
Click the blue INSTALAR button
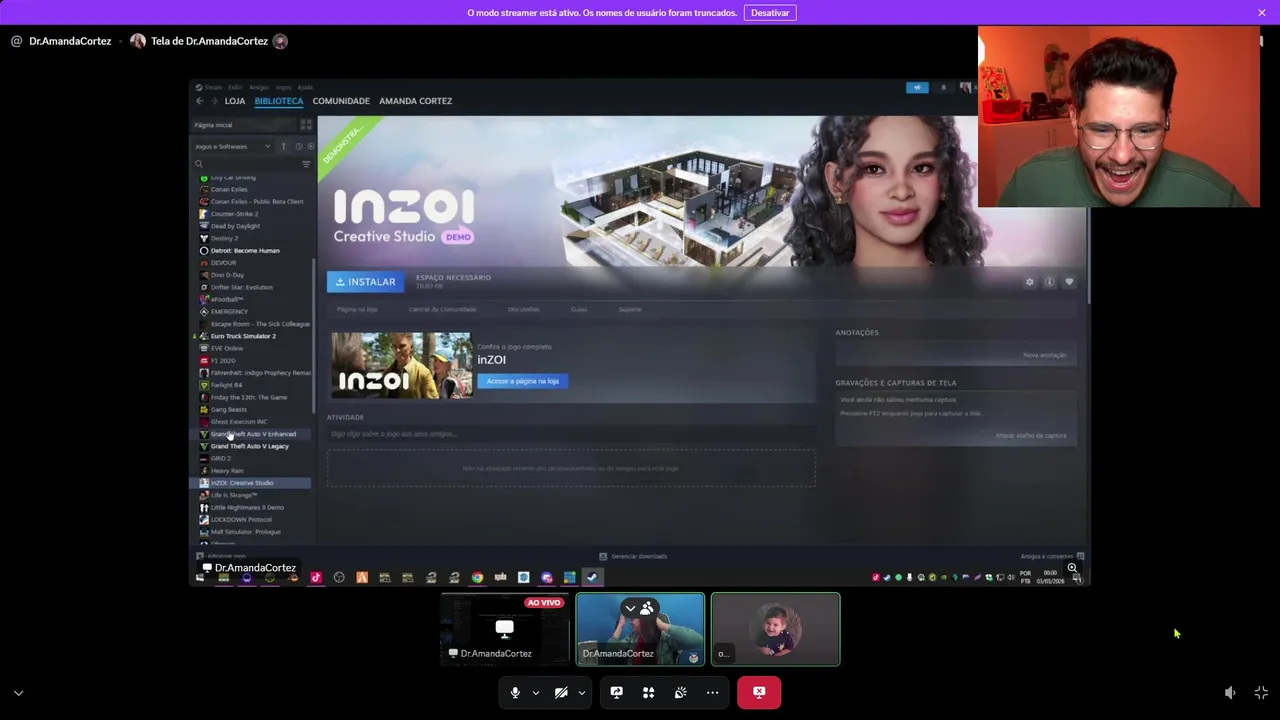click(365, 282)
